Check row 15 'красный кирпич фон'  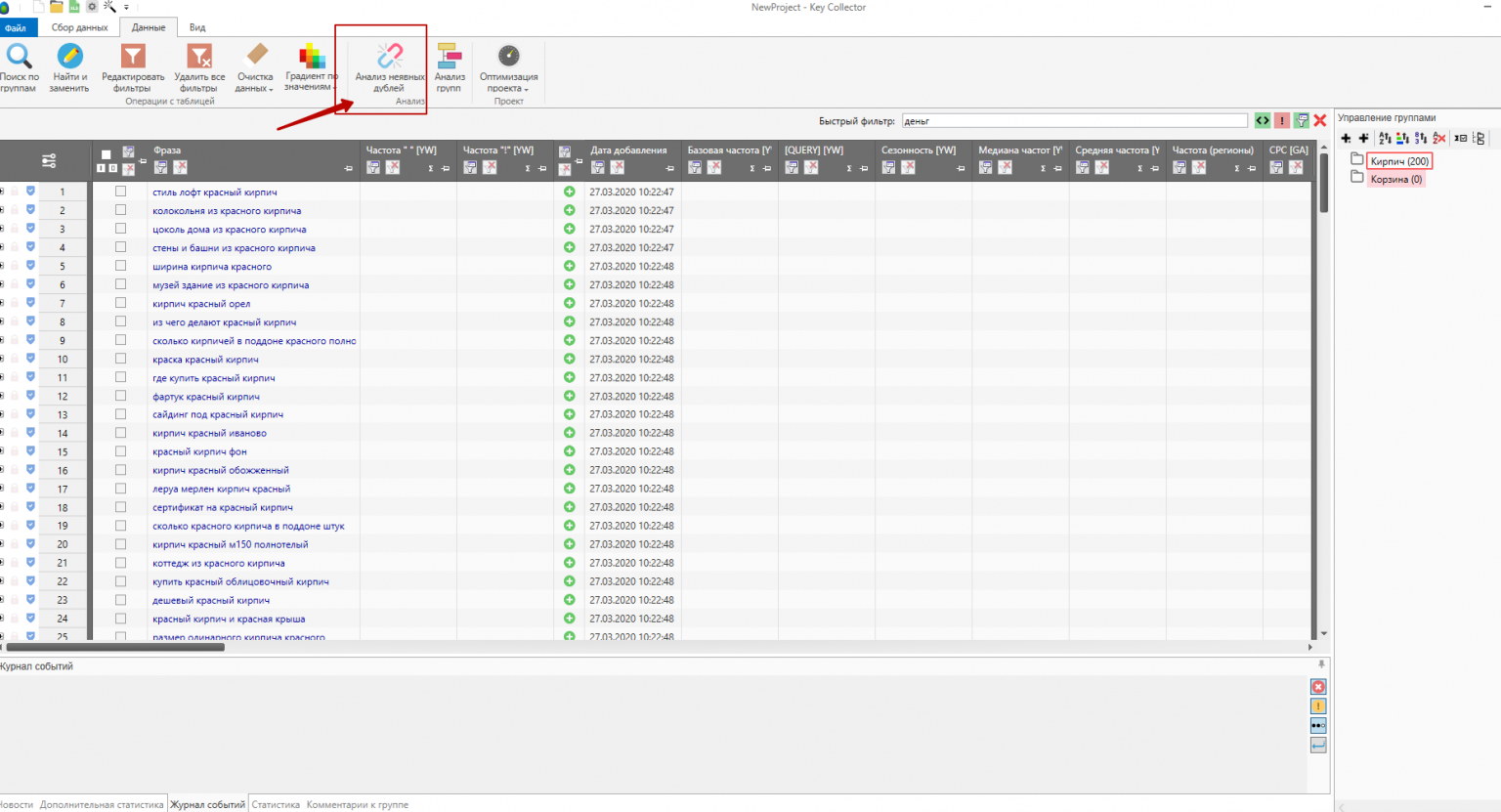pos(121,451)
